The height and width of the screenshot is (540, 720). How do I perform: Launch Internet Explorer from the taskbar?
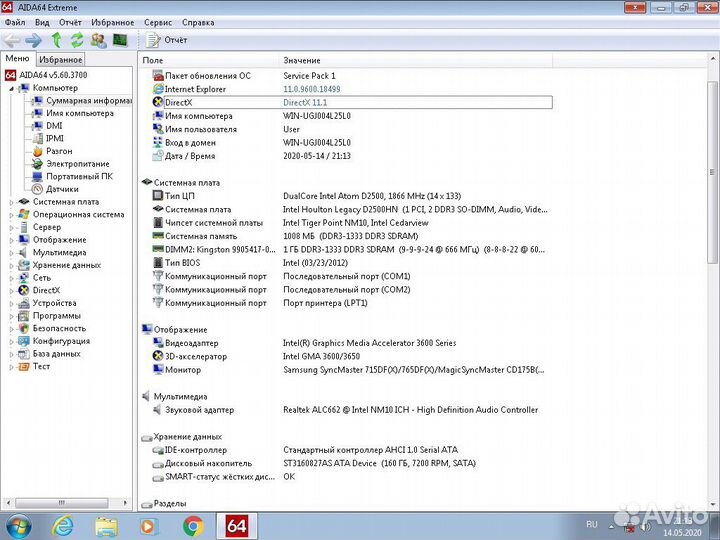[63, 527]
